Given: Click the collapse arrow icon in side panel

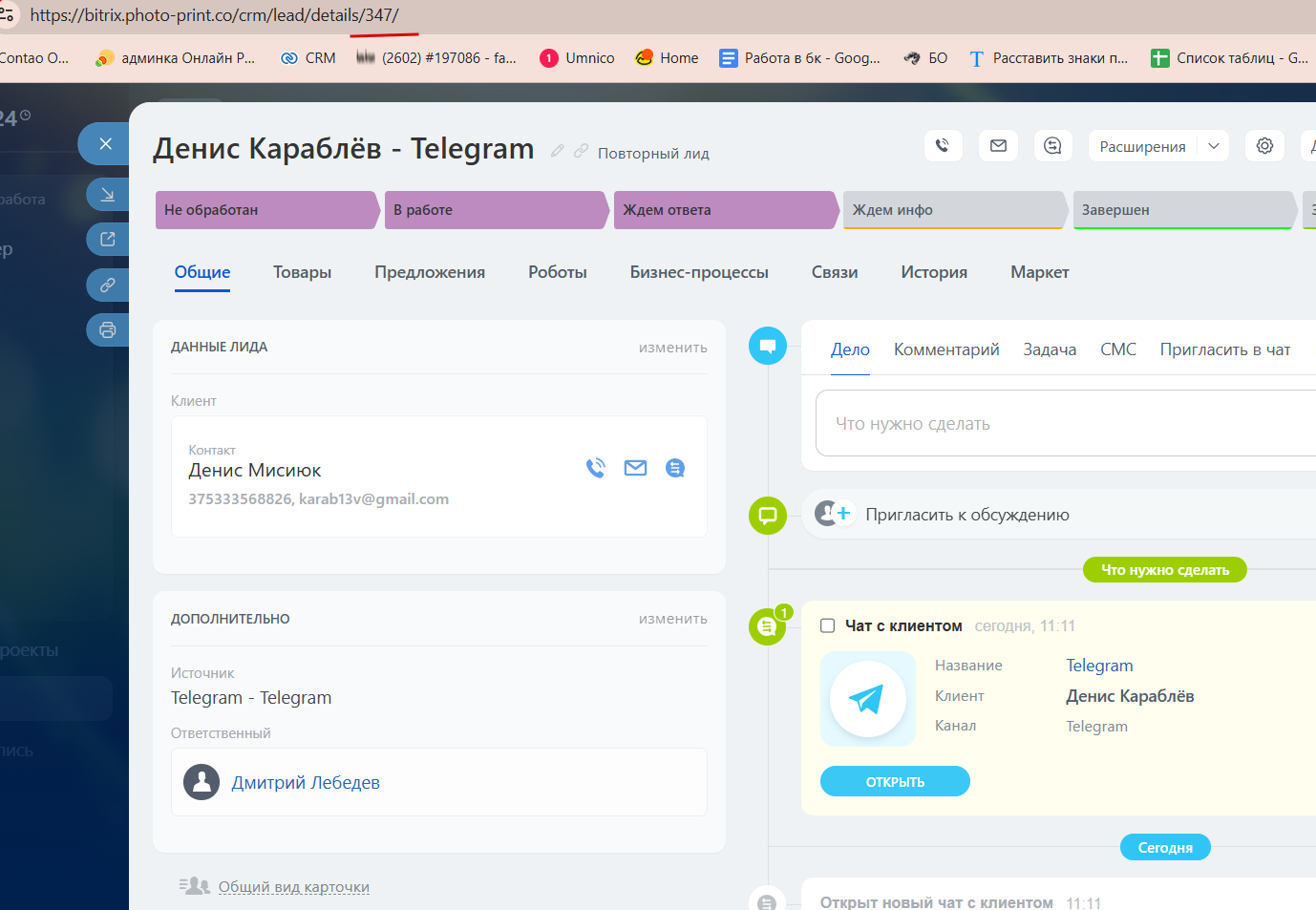Looking at the screenshot, I should tap(108, 195).
